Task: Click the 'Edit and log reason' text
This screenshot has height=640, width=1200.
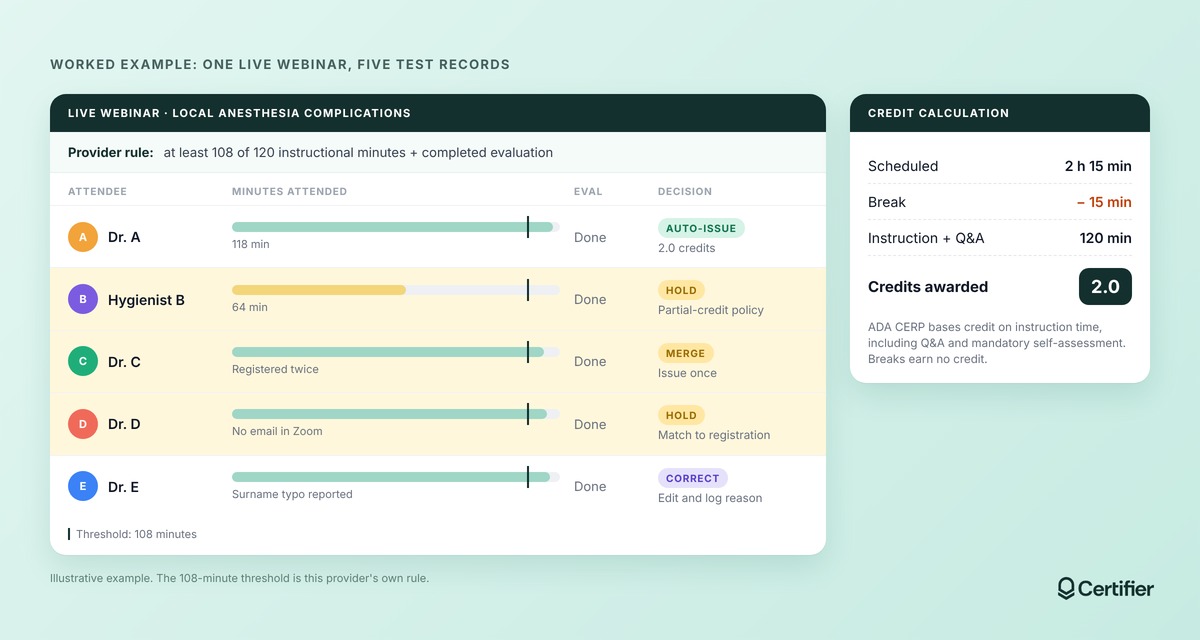Action: point(710,498)
